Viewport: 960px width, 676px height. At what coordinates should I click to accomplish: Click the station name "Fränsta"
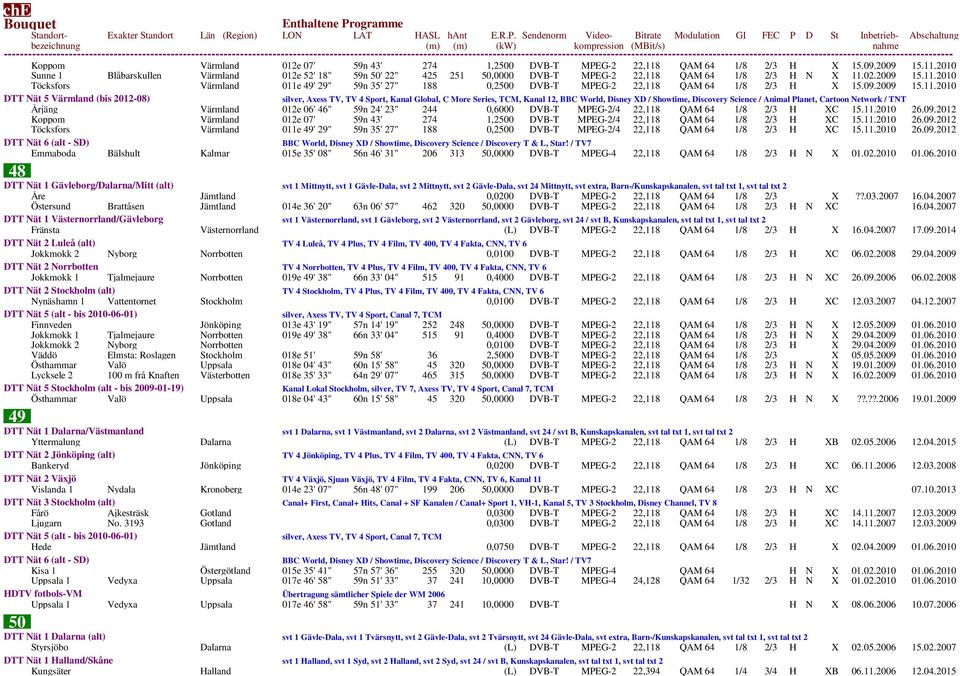[x=45, y=230]
